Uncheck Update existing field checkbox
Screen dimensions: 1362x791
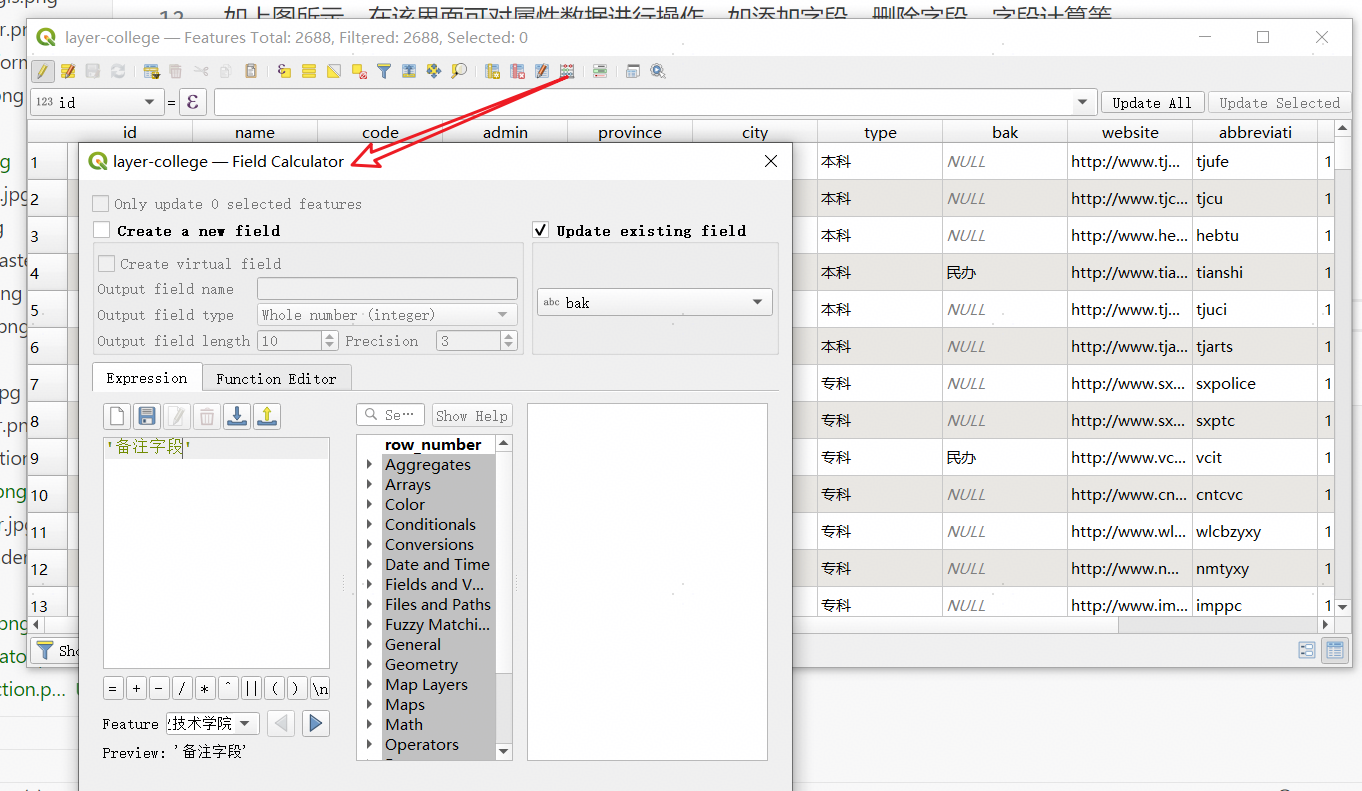tap(541, 230)
